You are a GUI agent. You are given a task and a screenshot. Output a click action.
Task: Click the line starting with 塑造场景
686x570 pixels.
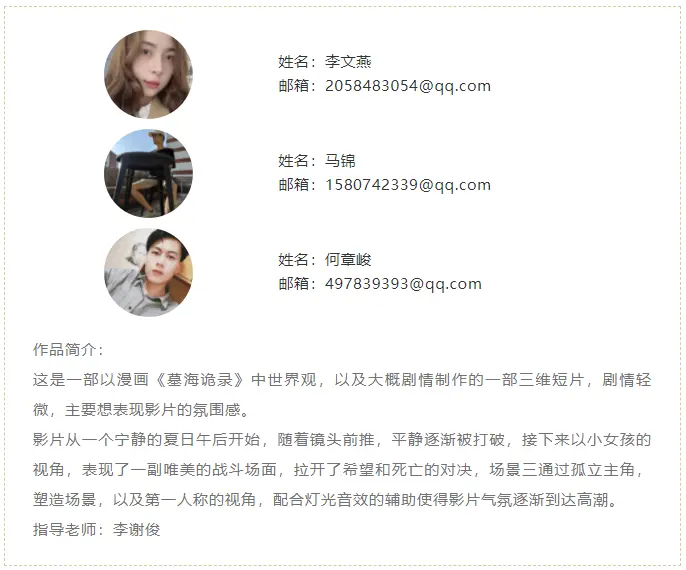(x=326, y=500)
